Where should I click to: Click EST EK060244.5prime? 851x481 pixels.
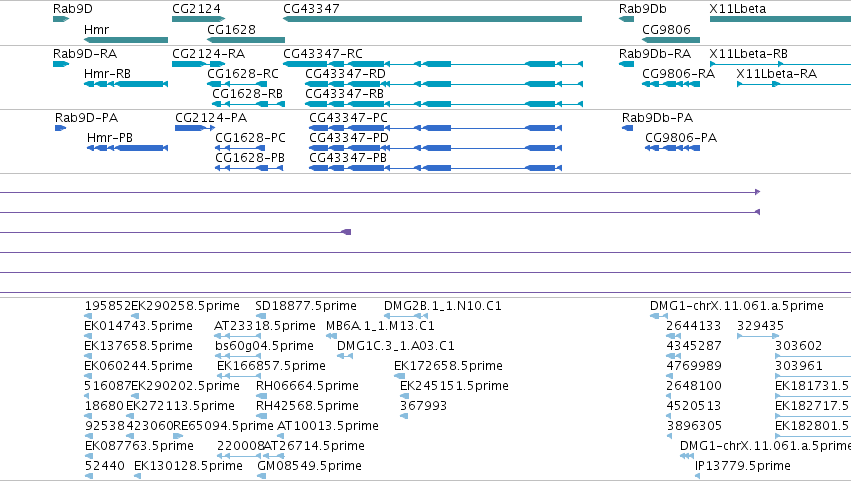(x=138, y=366)
